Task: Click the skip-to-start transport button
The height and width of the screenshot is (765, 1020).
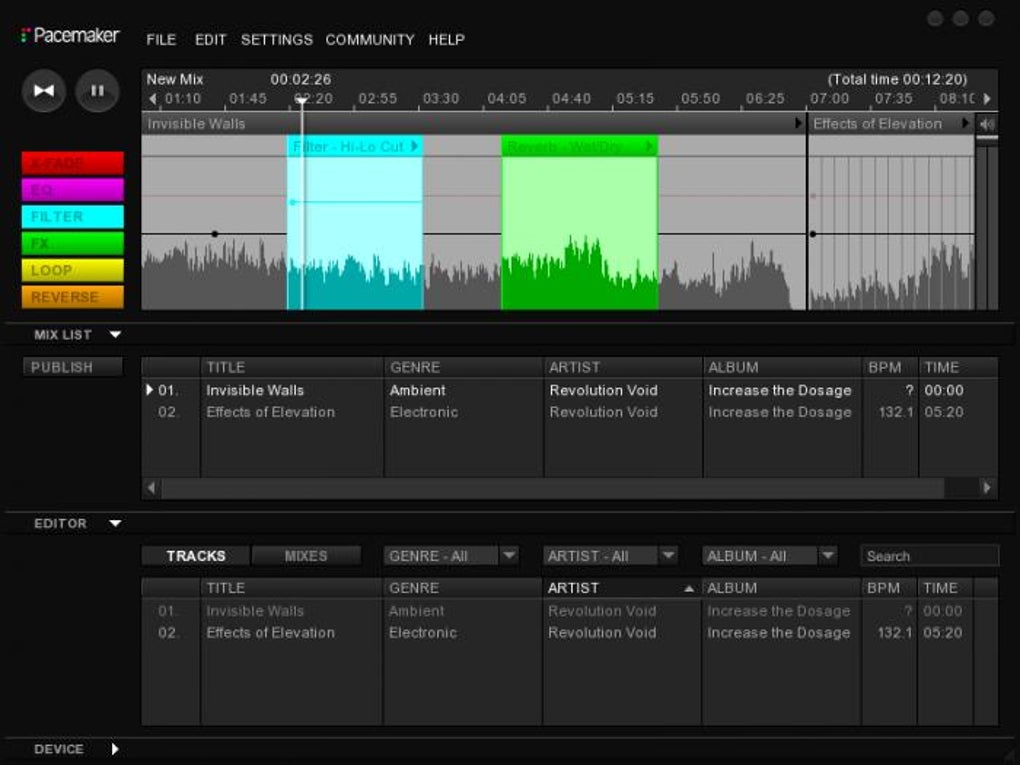Action: coord(44,90)
